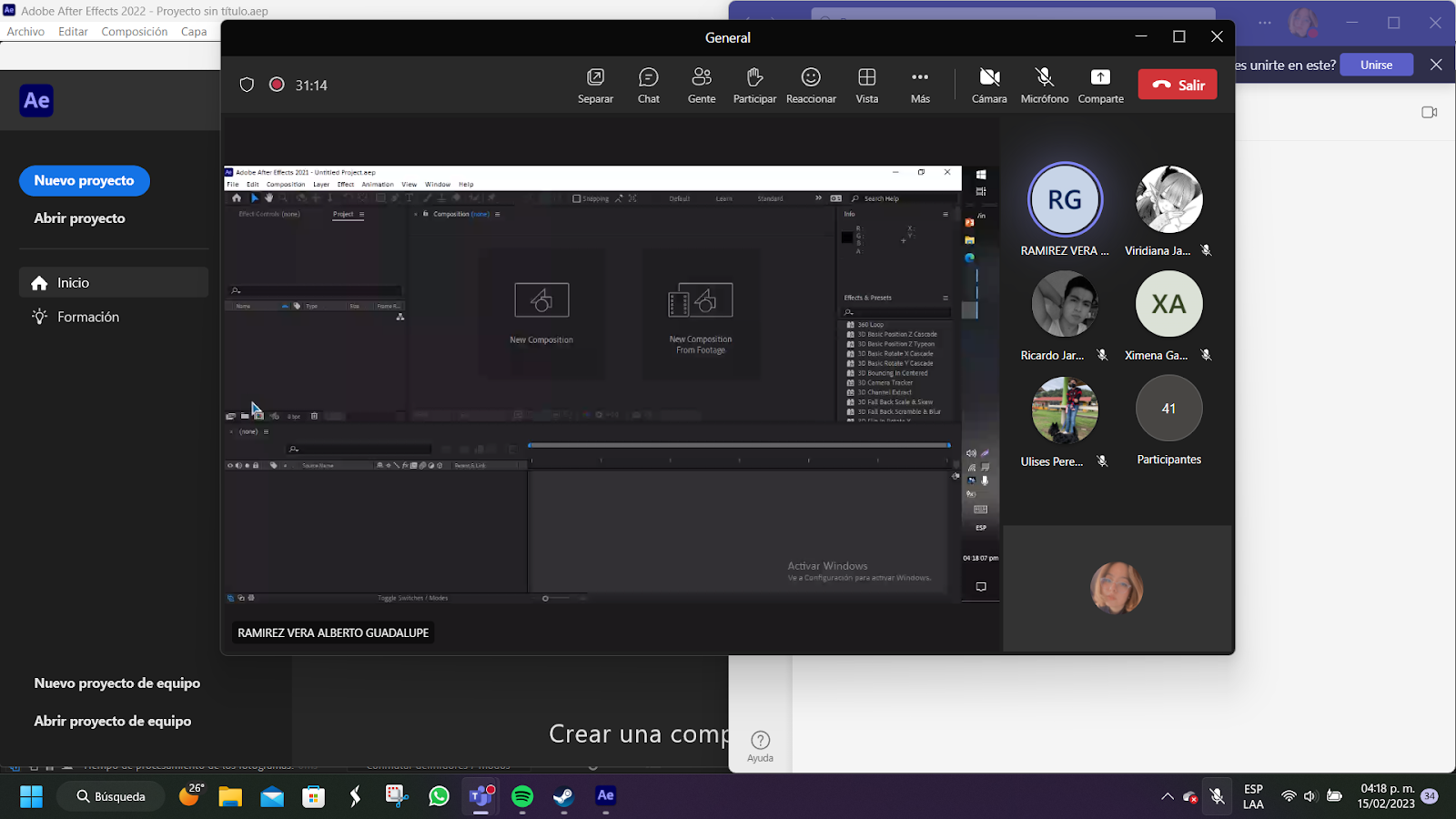The width and height of the screenshot is (1456, 819).
Task: Open the notification center badge 34
Action: coord(1430,796)
